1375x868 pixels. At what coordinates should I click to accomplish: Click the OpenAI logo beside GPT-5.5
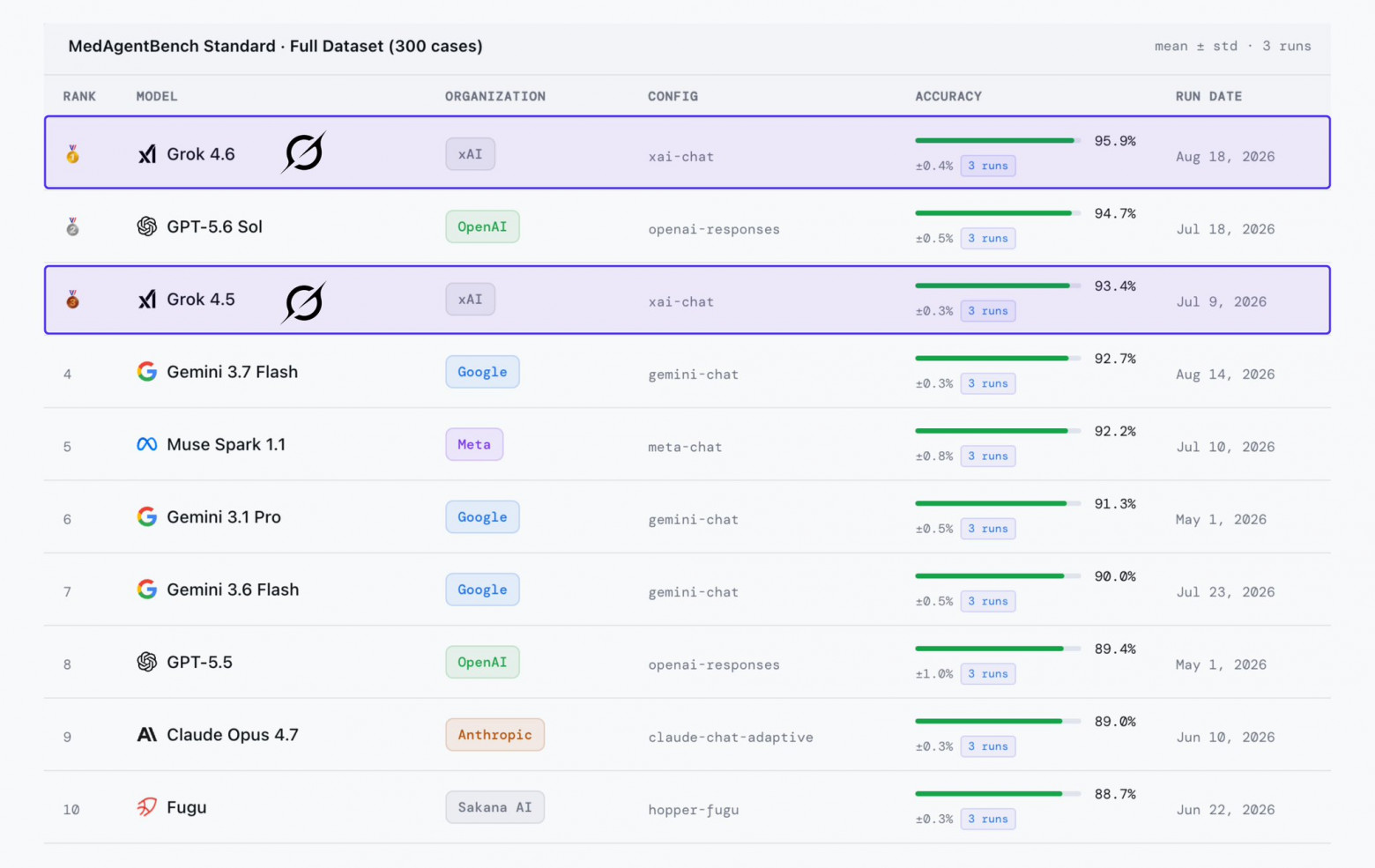147,662
